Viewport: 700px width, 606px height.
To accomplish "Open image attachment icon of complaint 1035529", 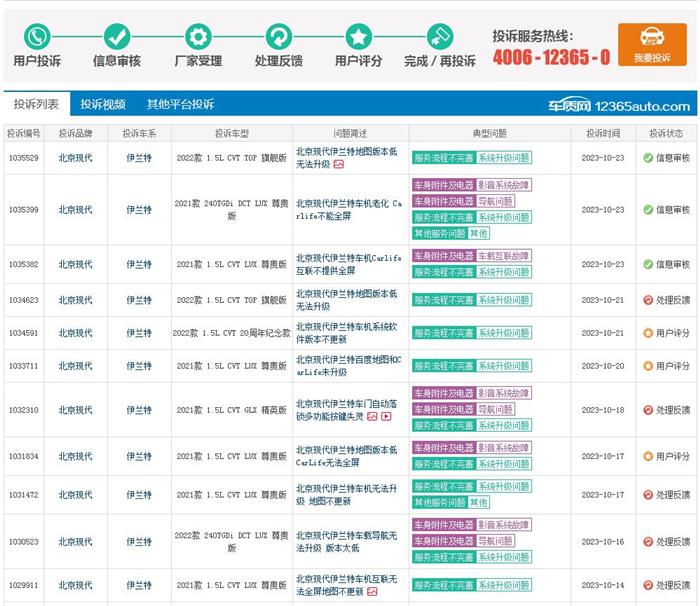I will click(339, 164).
